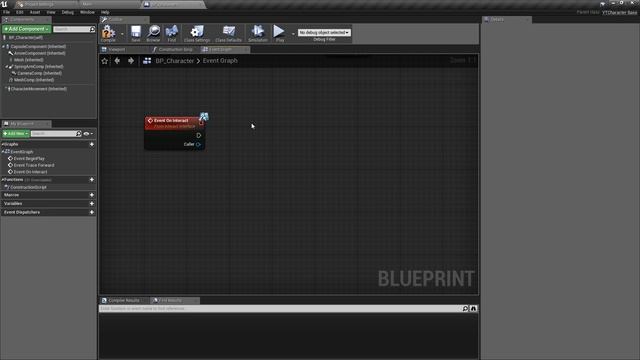Click the favorites star in graph breadcrumb bar
Viewport: 640px width, 360px height.
[105, 61]
